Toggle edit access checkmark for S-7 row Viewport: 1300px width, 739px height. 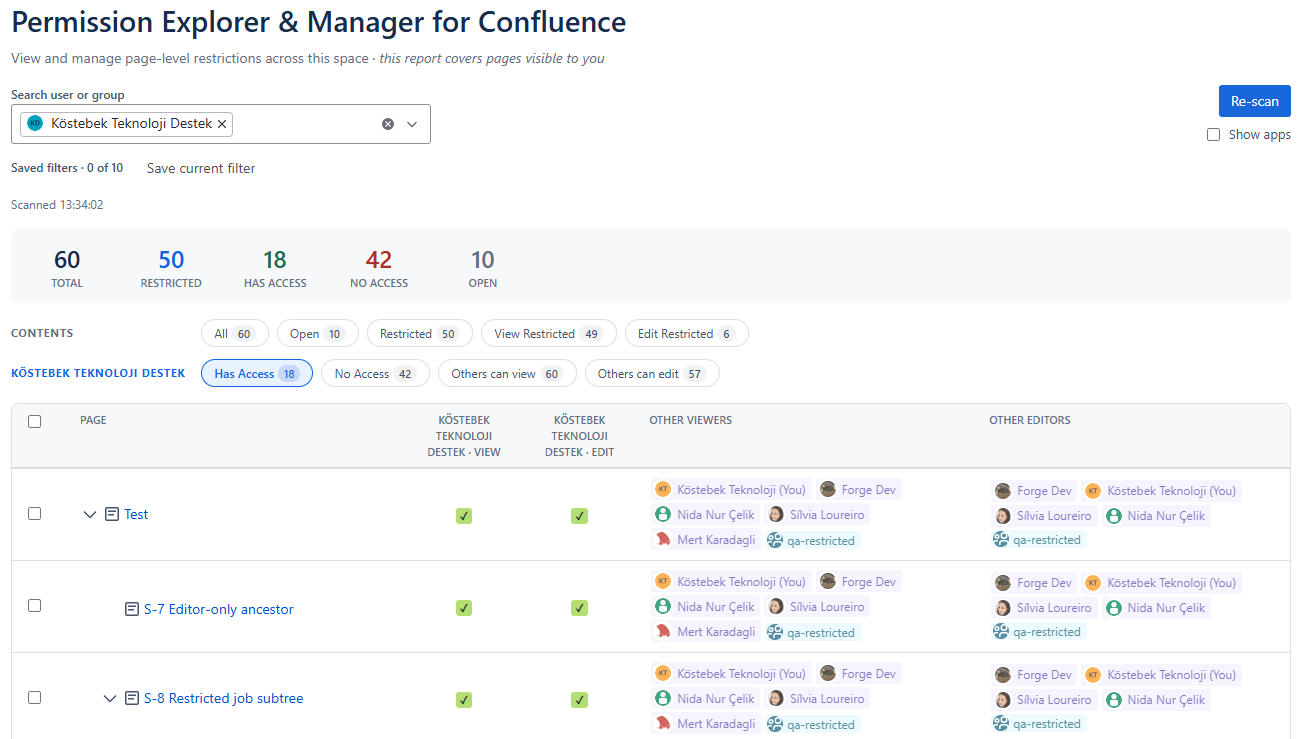coord(579,608)
